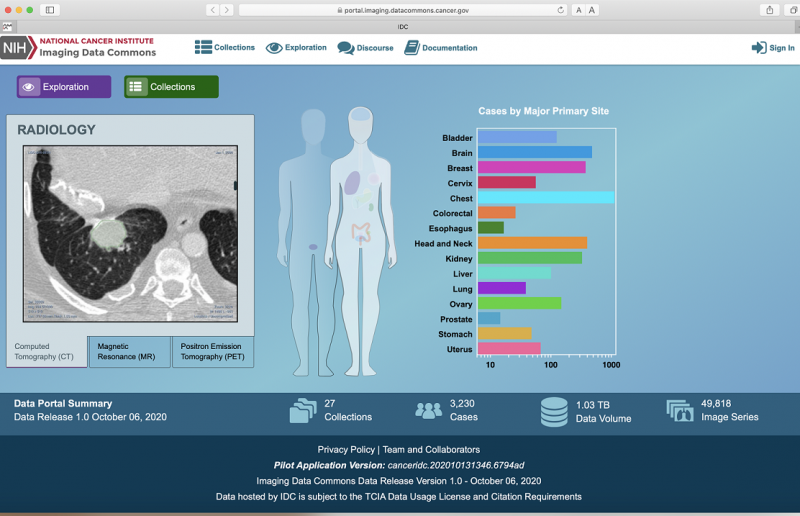Click the Safari address bar
This screenshot has height=516, width=800.
[403, 10]
